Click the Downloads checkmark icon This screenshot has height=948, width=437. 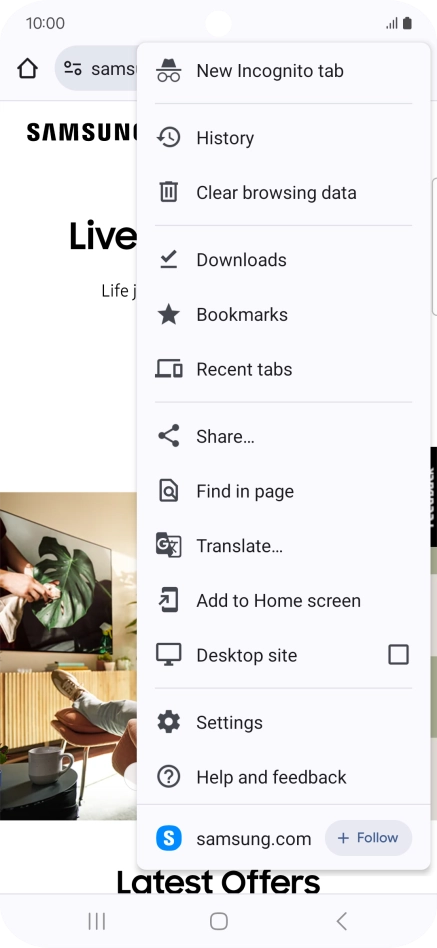[x=169, y=259]
